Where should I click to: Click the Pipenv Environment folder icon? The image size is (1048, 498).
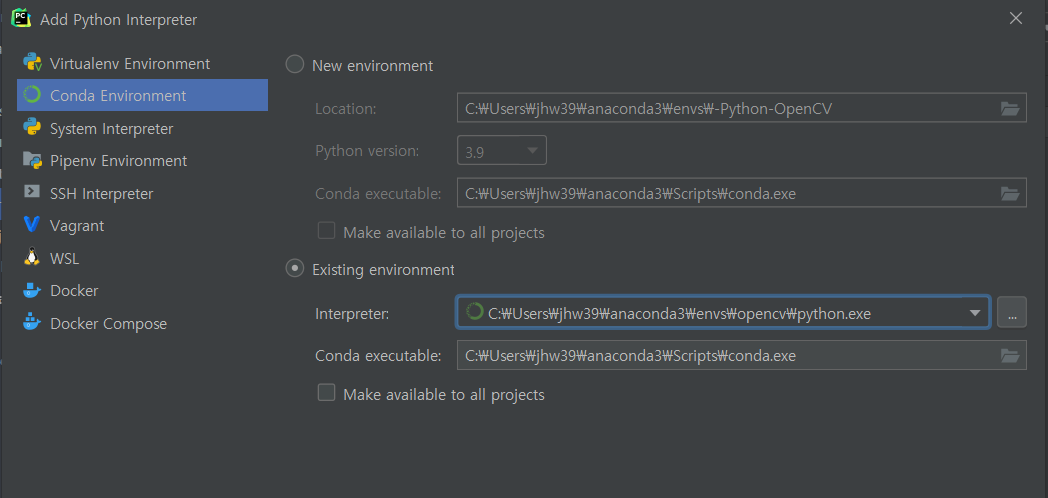tap(32, 160)
